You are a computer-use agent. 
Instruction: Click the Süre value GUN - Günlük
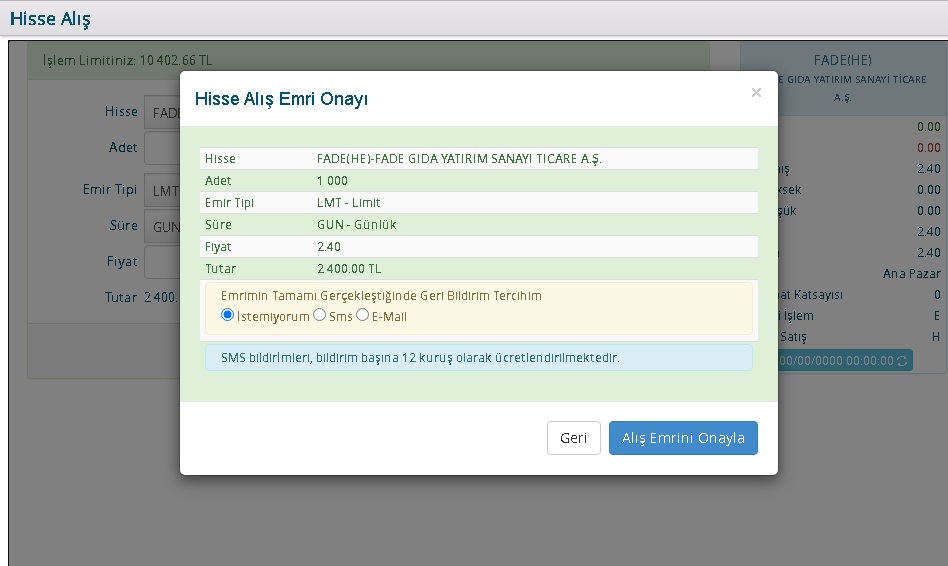pos(357,224)
